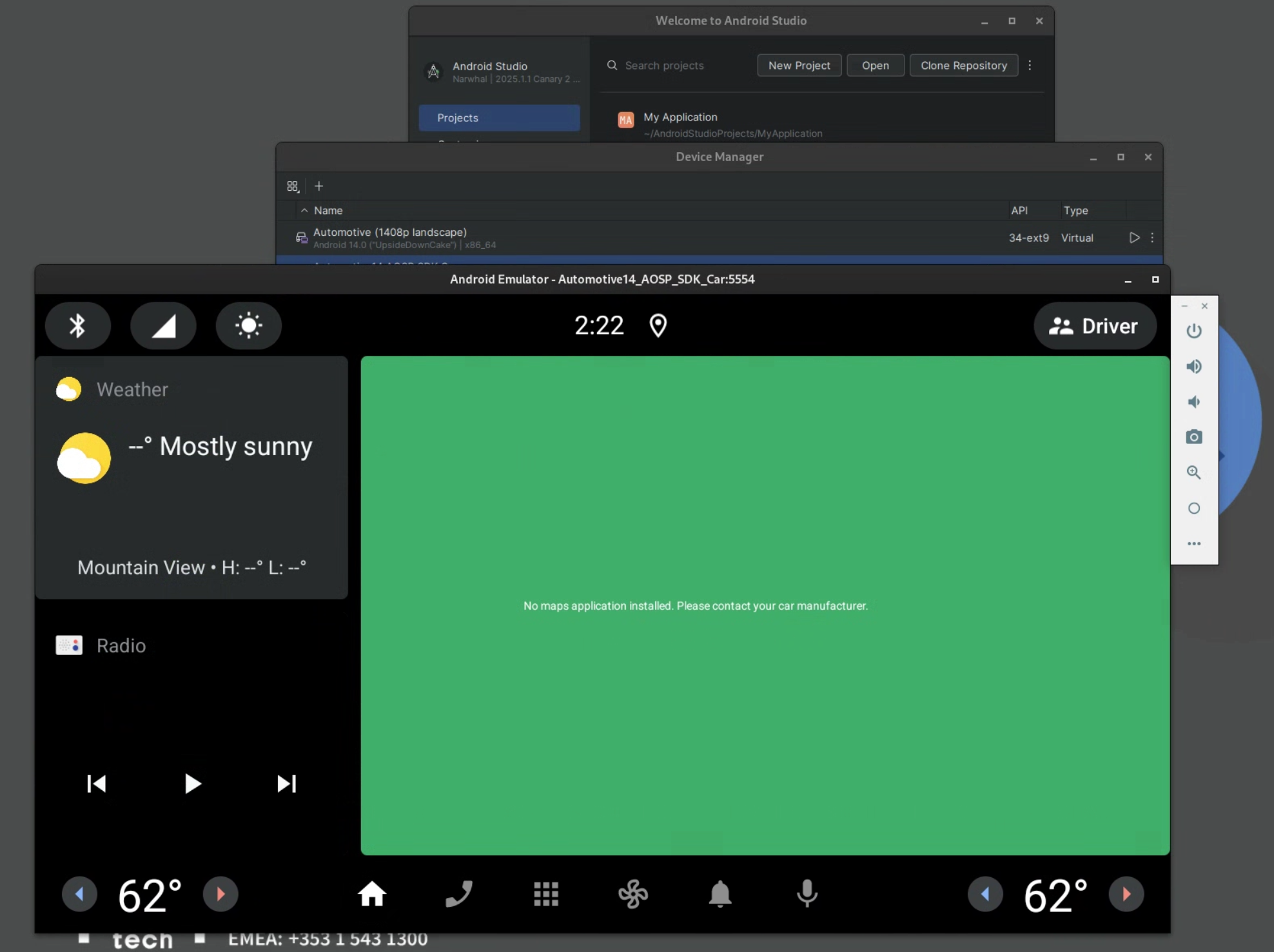Toggle the mobile signal quick setting
The height and width of the screenshot is (952, 1274).
click(x=163, y=325)
